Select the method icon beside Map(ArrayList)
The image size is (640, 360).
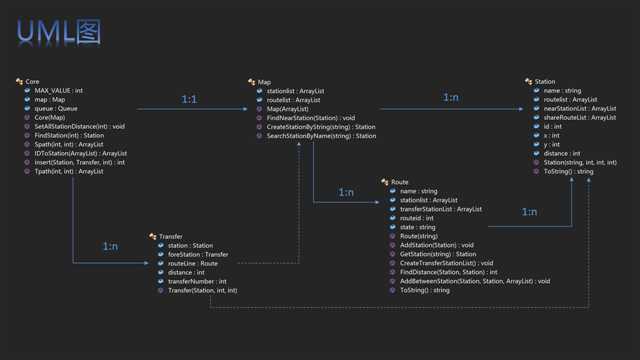pyautogui.click(x=259, y=109)
